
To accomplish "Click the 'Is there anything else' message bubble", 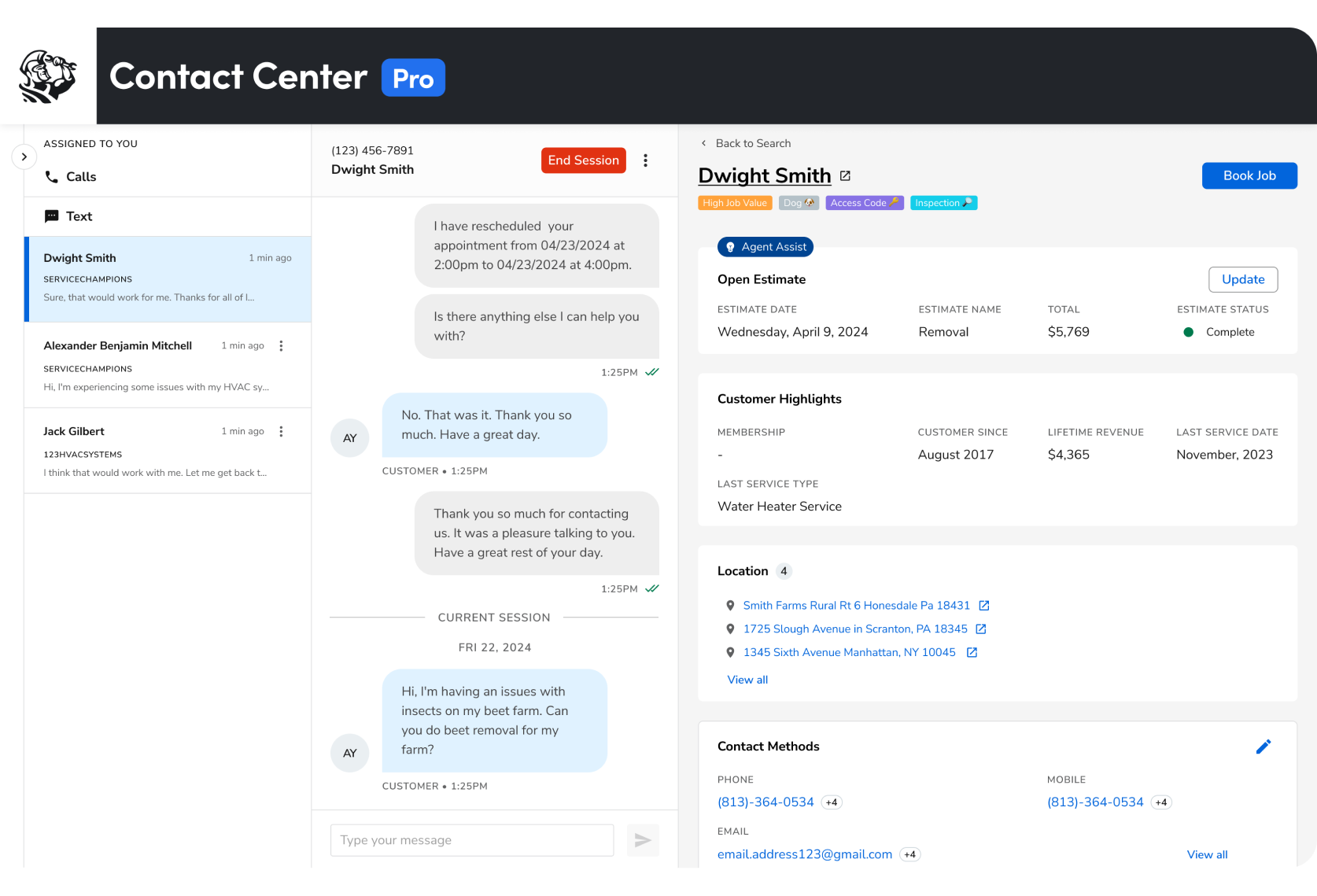I will point(537,326).
